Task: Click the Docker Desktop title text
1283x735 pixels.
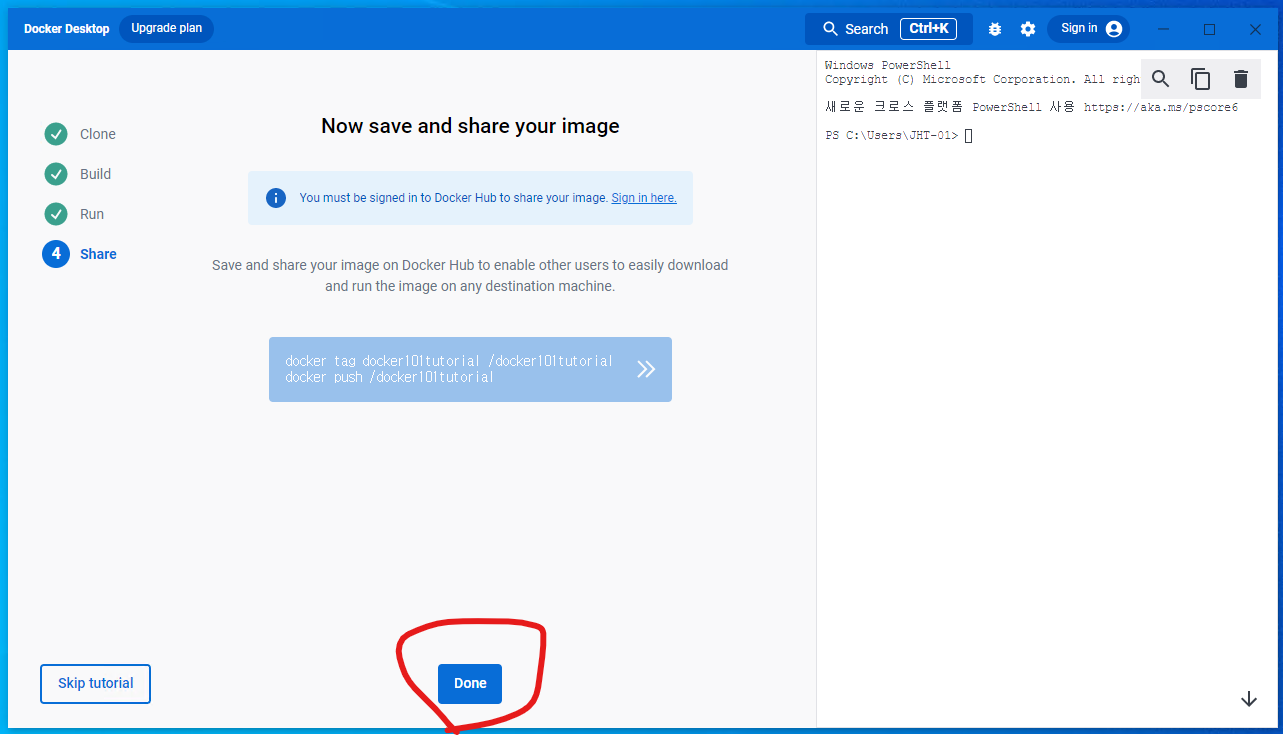Action: pyautogui.click(x=67, y=29)
